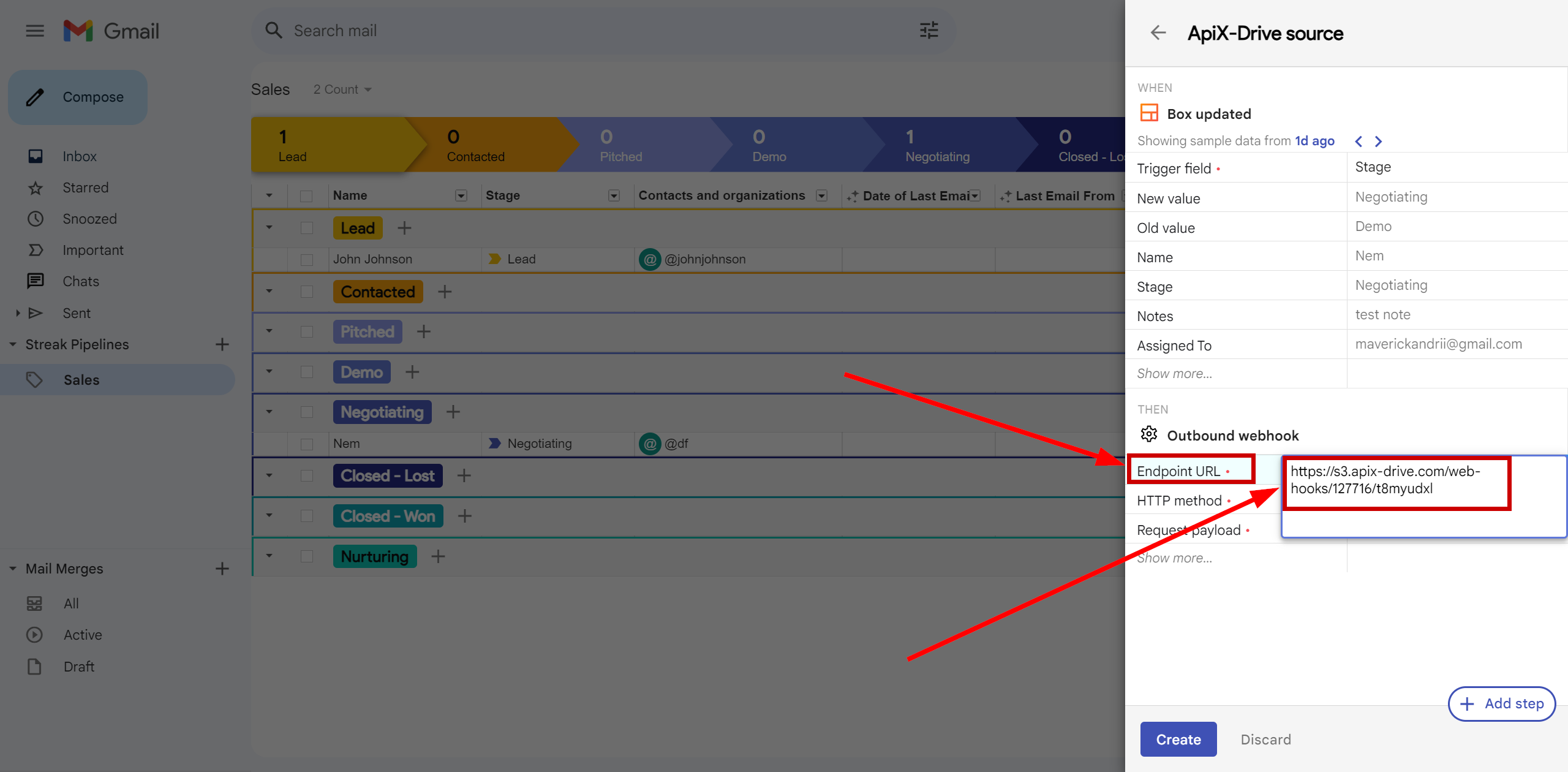Open the Name column dropdown
Viewport: 1568px width, 772px height.
(x=461, y=195)
